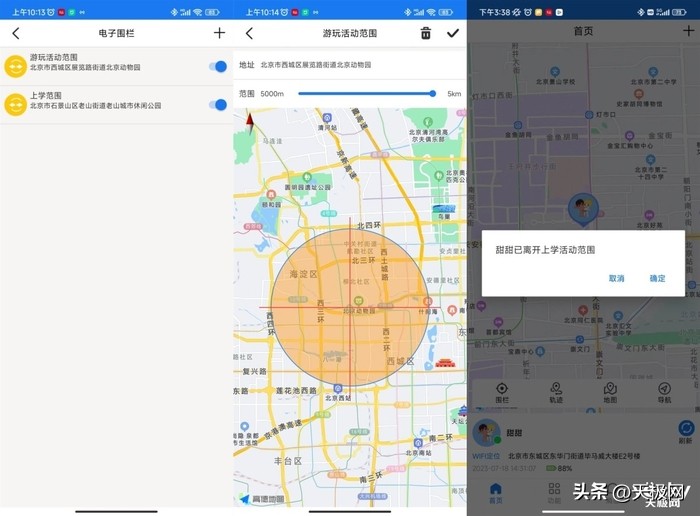This screenshot has width=700, height=516.
Task: Delete the fence with the trash icon
Action: pos(426,33)
